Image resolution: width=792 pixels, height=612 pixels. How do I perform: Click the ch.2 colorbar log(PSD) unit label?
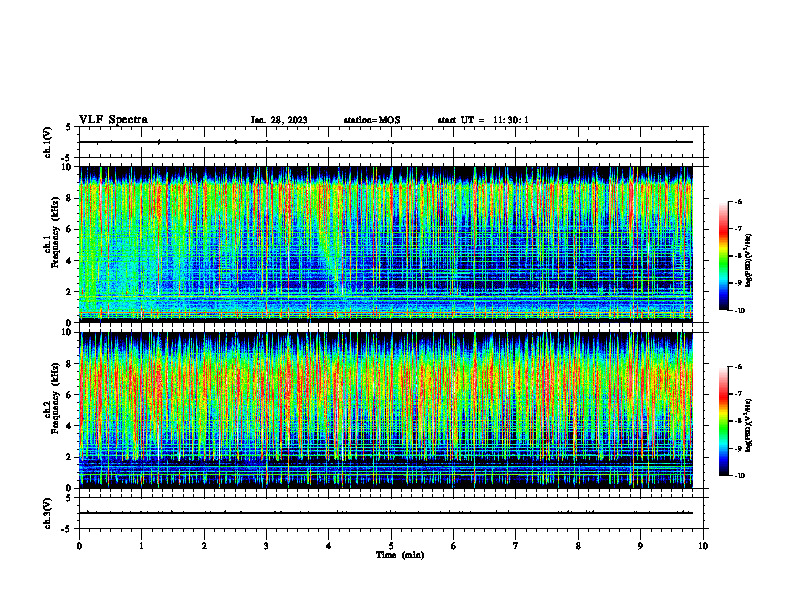(x=749, y=425)
